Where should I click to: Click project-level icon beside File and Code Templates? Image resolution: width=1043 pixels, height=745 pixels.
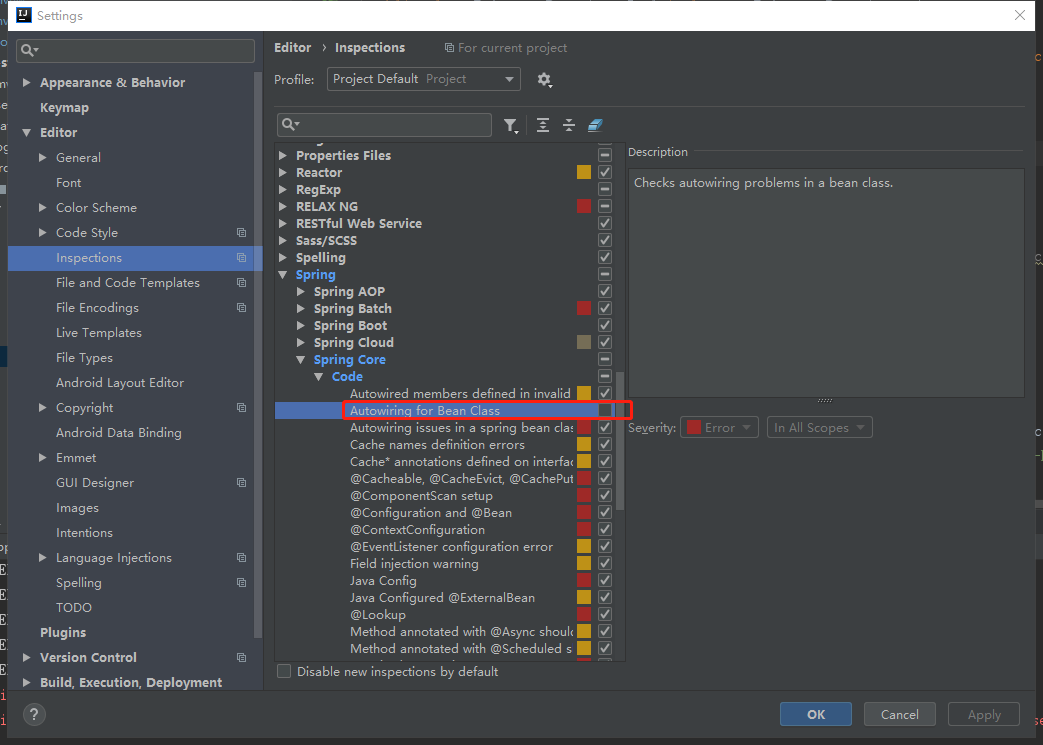pyautogui.click(x=241, y=283)
